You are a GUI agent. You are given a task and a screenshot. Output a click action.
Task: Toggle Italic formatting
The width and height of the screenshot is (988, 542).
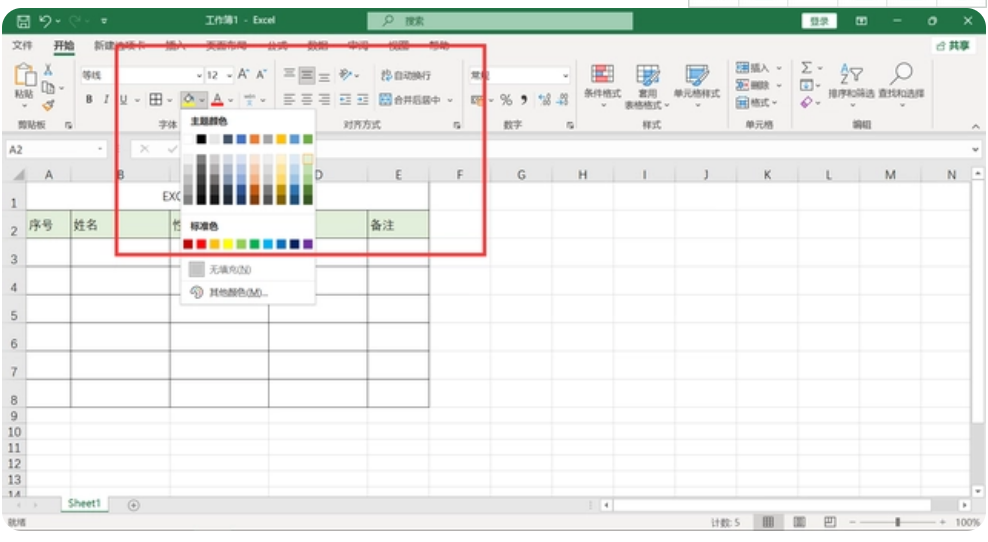(x=106, y=99)
